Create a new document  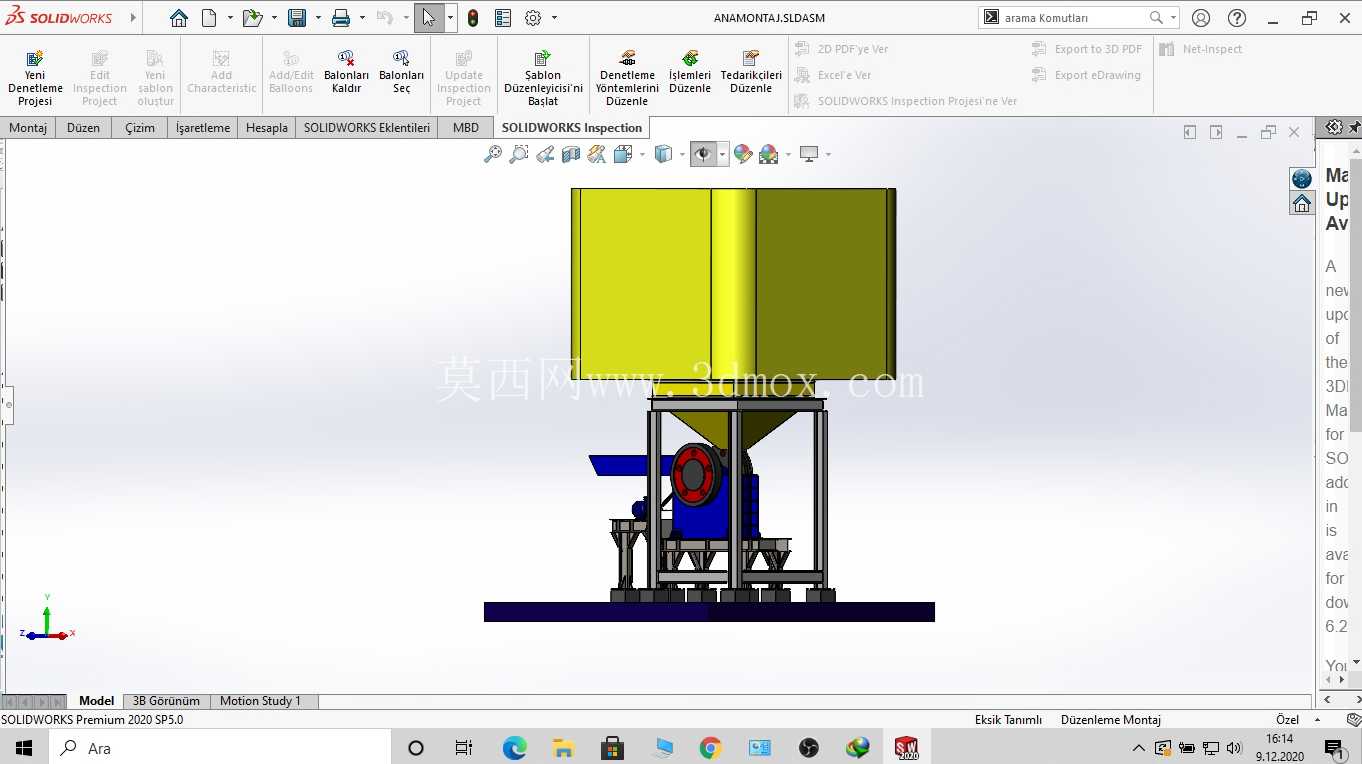(x=209, y=18)
